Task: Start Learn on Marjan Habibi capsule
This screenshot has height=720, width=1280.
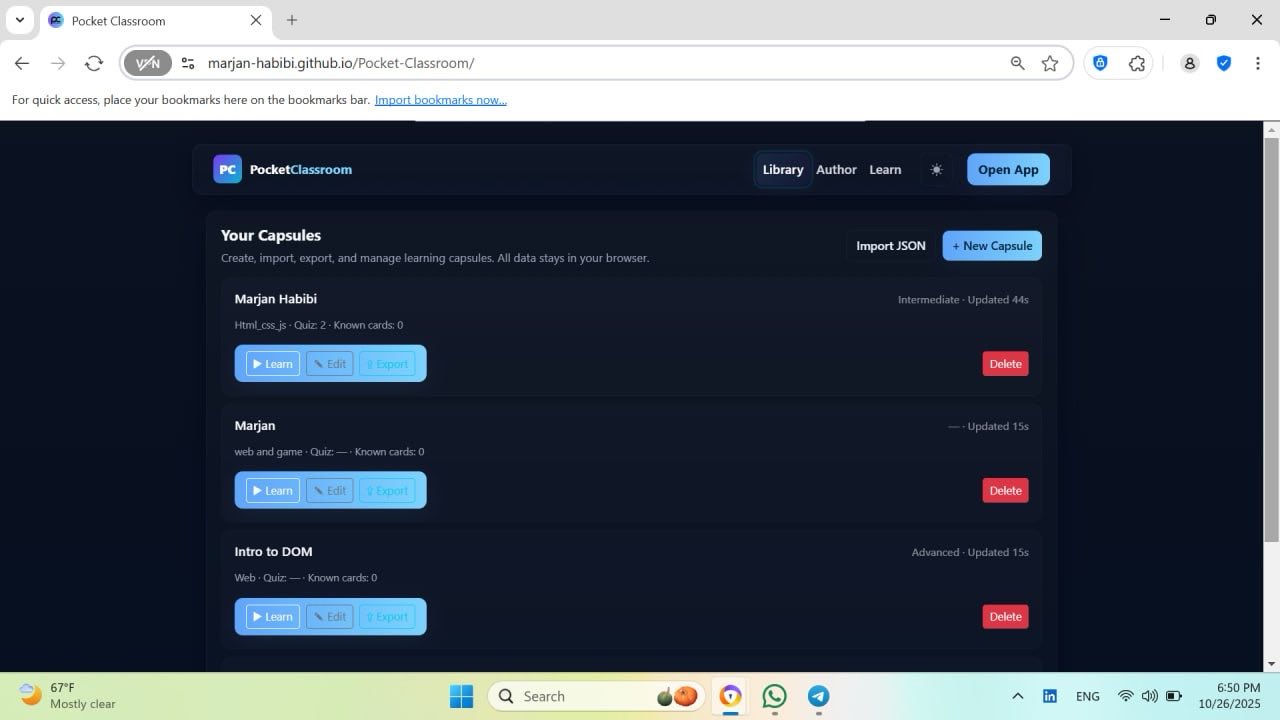Action: click(273, 364)
